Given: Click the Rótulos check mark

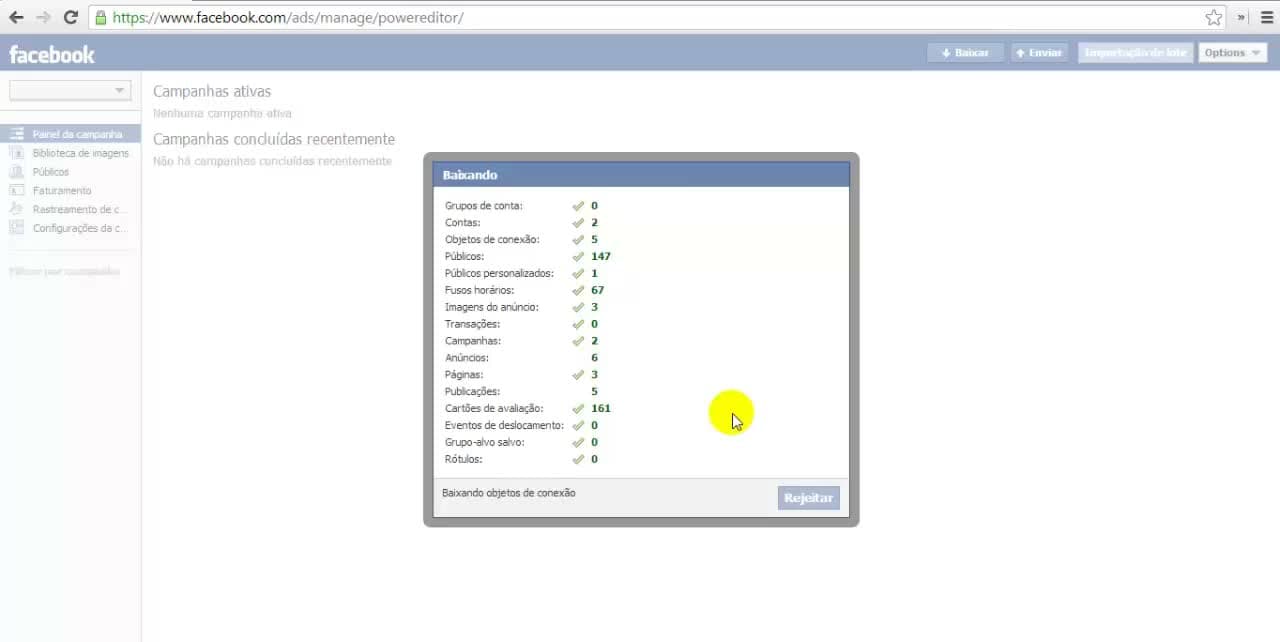Looking at the screenshot, I should [x=578, y=460].
